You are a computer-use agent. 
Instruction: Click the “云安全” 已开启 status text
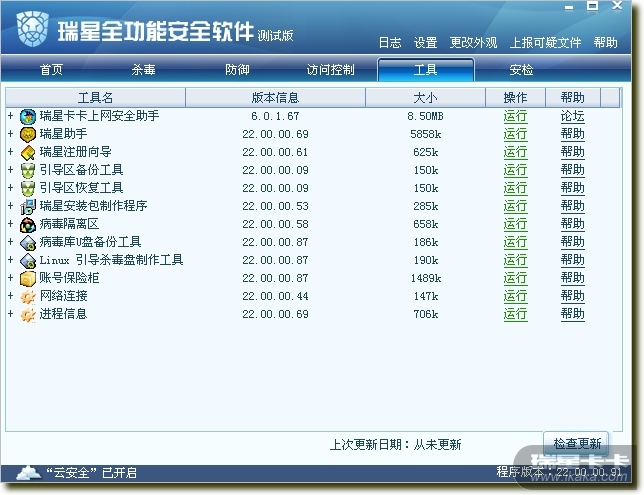pos(91,473)
